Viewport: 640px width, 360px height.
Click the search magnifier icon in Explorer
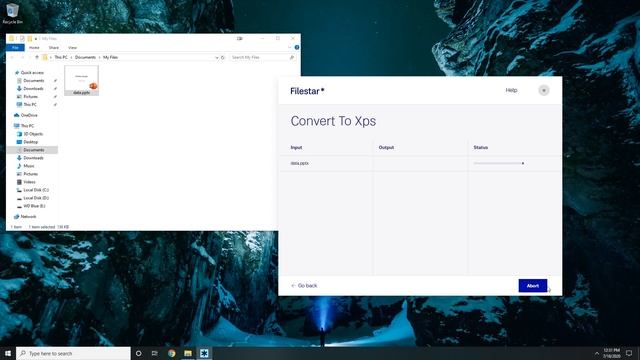291,58
